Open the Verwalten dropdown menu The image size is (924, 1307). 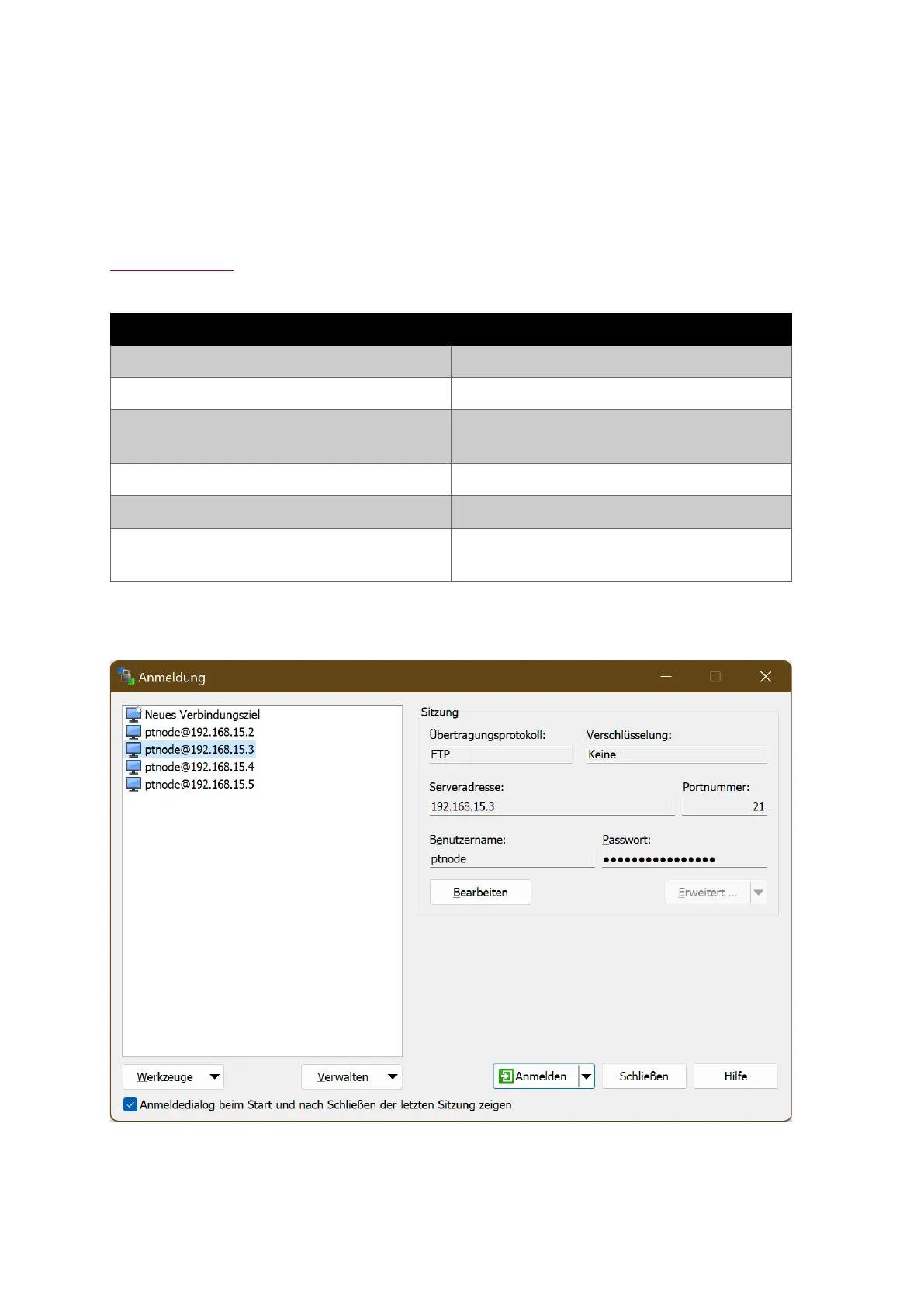pyautogui.click(x=351, y=1077)
